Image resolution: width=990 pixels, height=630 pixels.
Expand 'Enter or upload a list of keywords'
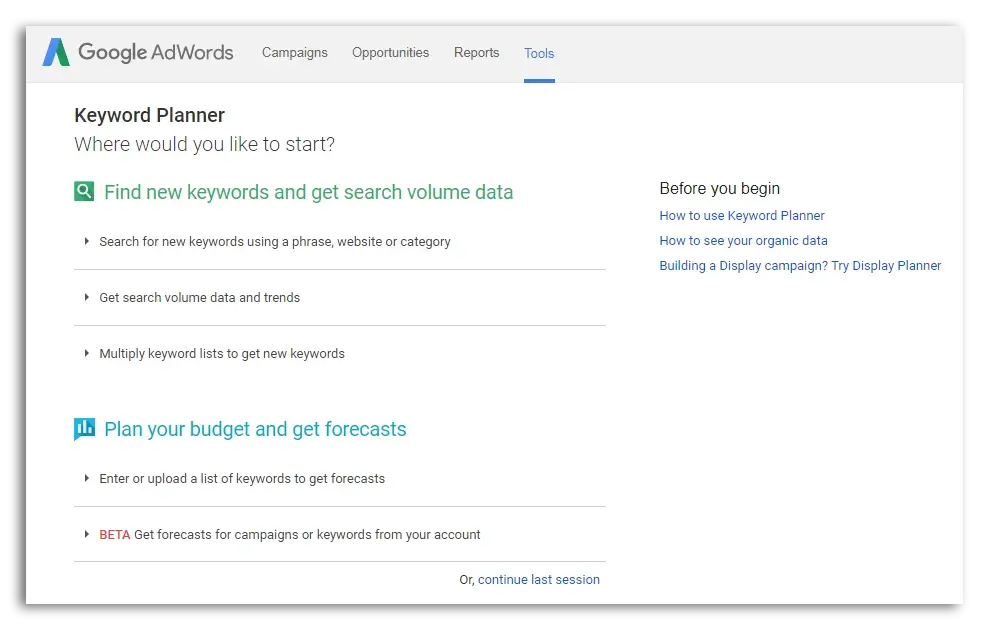click(x=241, y=479)
